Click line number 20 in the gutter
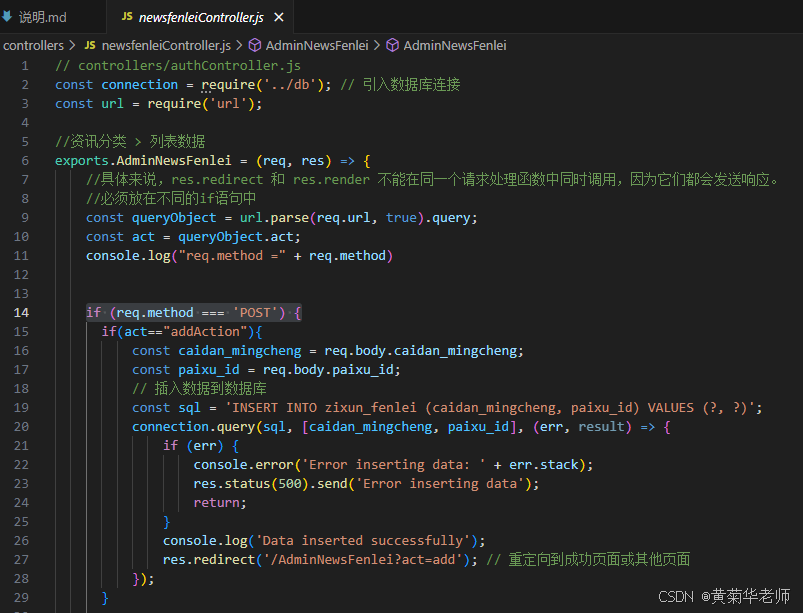Screen dimensions: 803x613 (x=21, y=427)
